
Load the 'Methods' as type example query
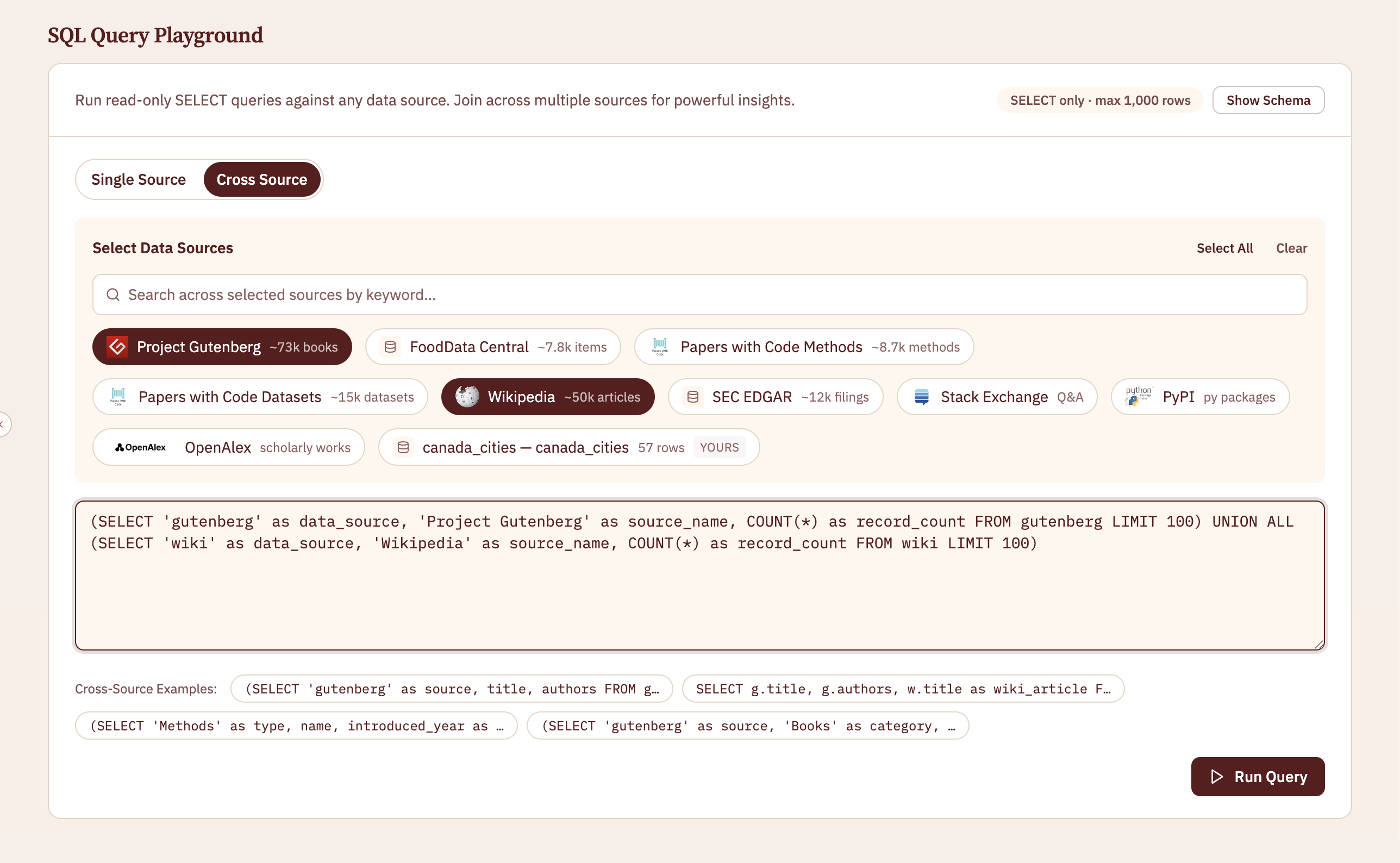[x=297, y=726]
